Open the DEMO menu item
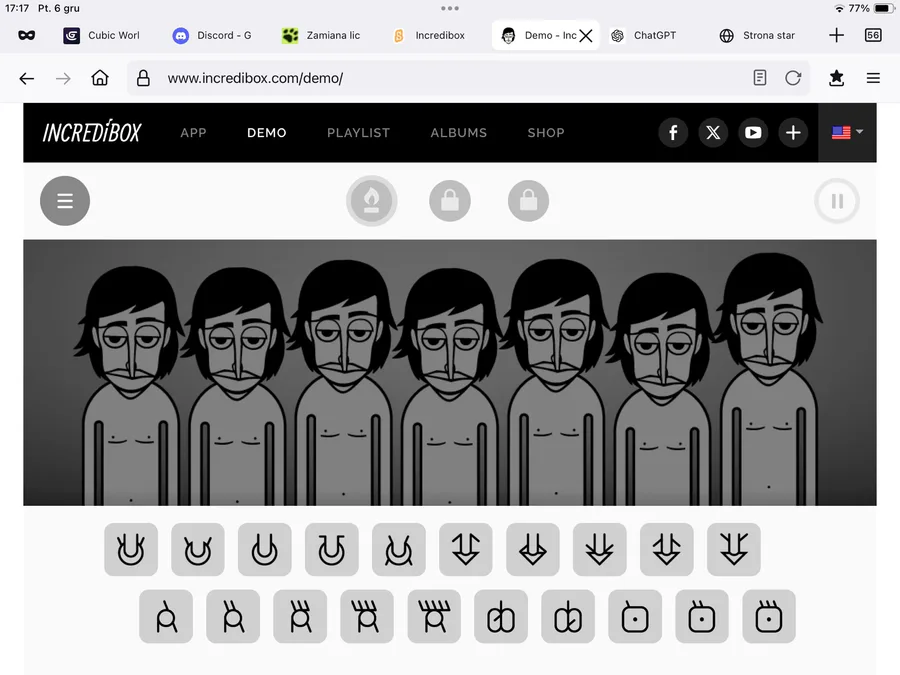The width and height of the screenshot is (900, 675). [267, 133]
